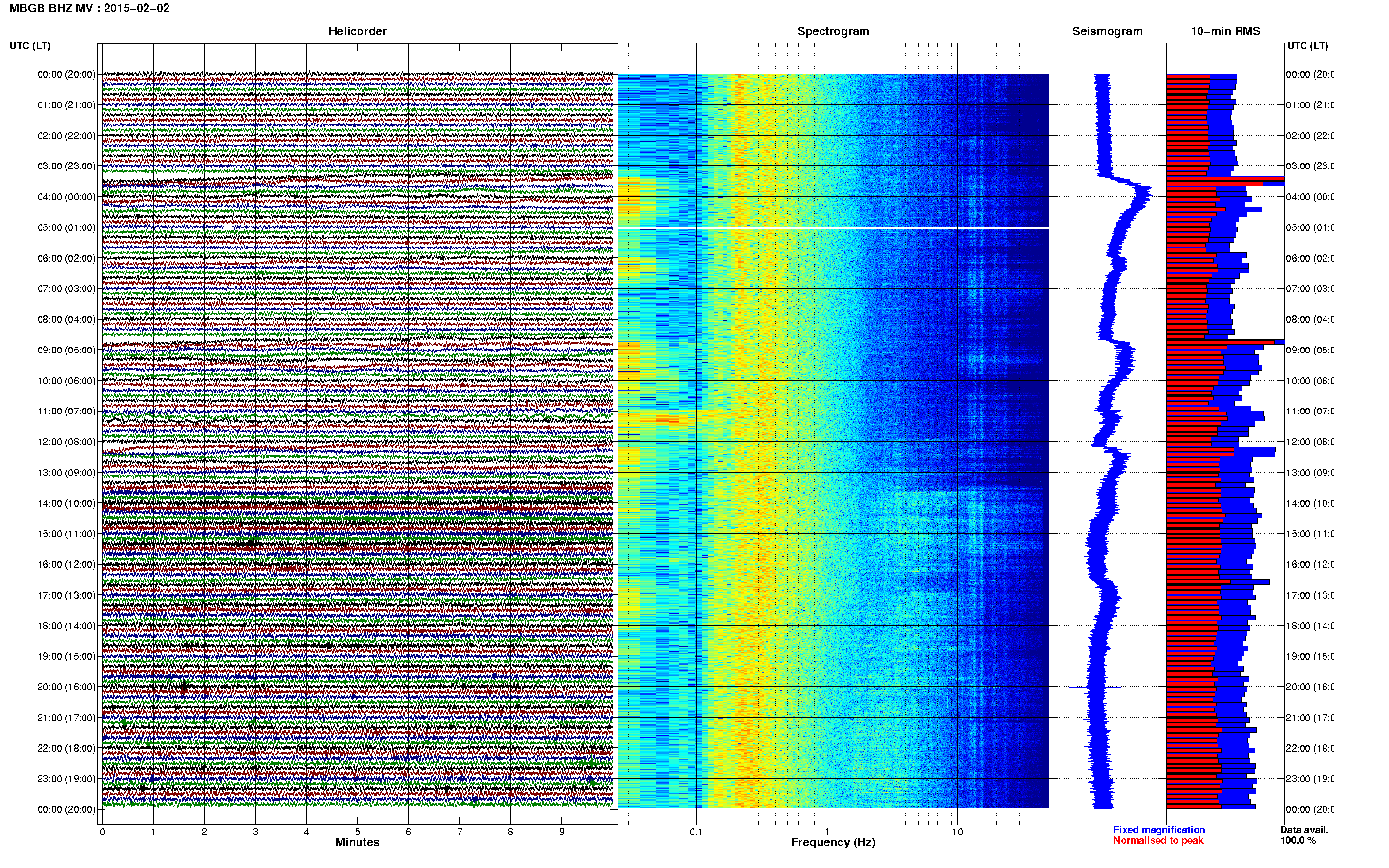This screenshot has height=868, width=1389.
Task: Click the 'Fixed magnification' legend text
Action: 1159,830
